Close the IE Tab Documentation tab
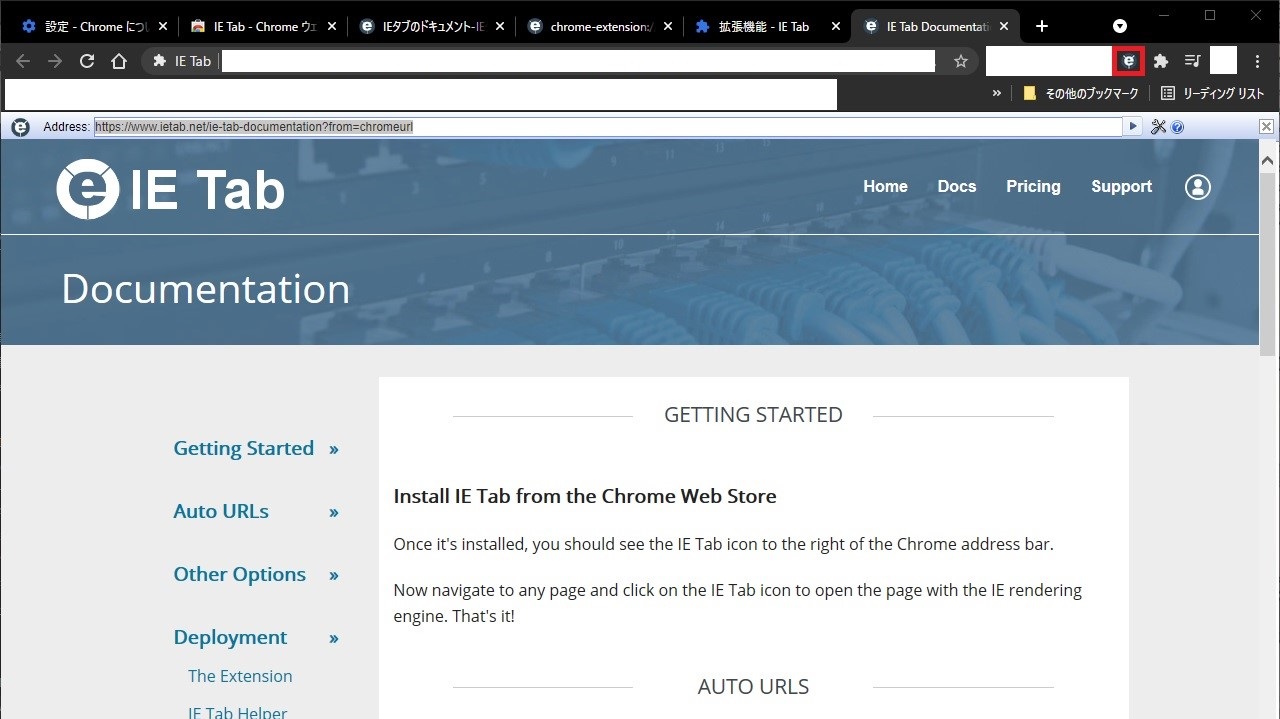 coord(1004,27)
